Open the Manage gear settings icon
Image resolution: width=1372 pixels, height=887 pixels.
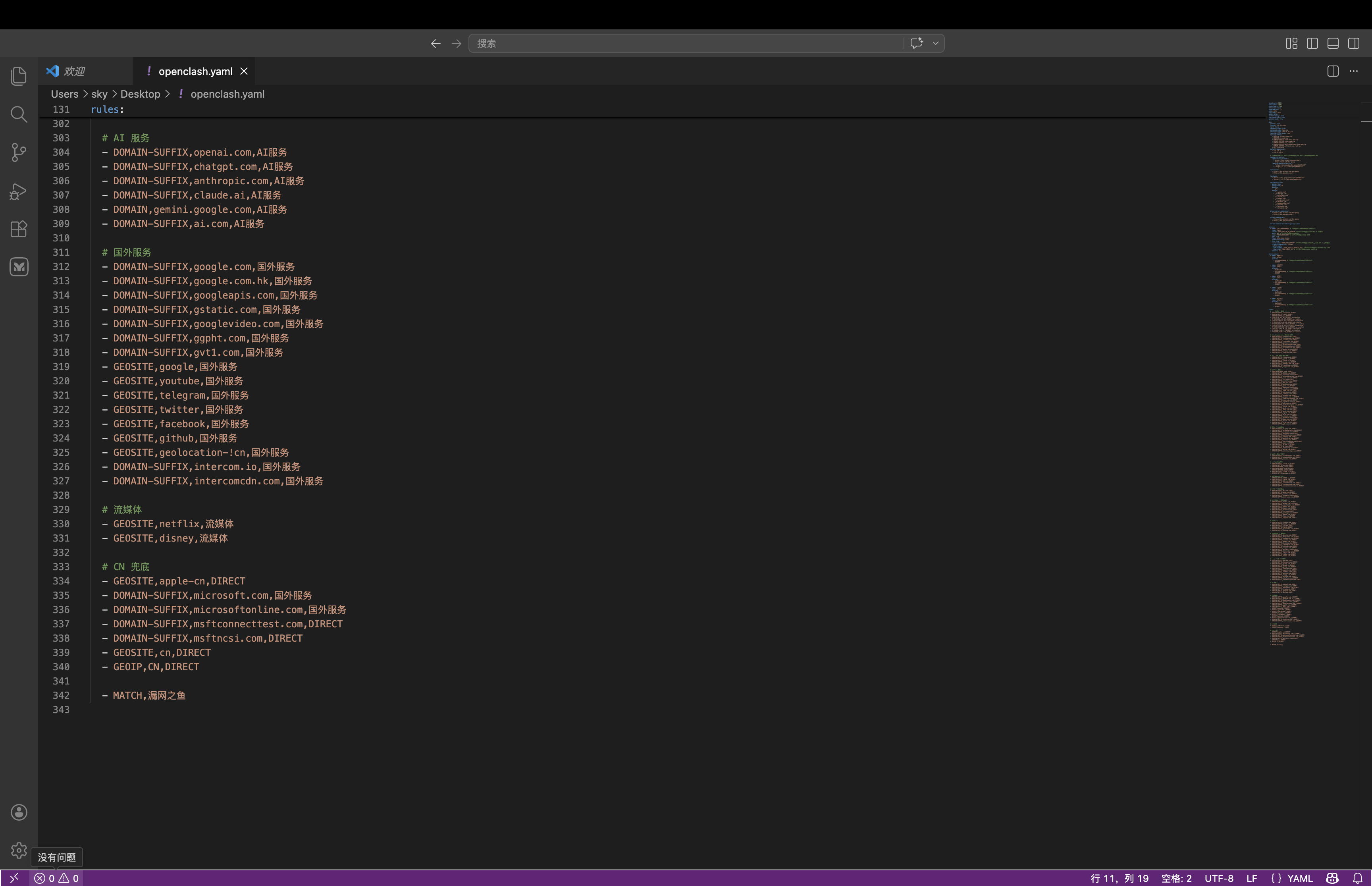pos(18,850)
